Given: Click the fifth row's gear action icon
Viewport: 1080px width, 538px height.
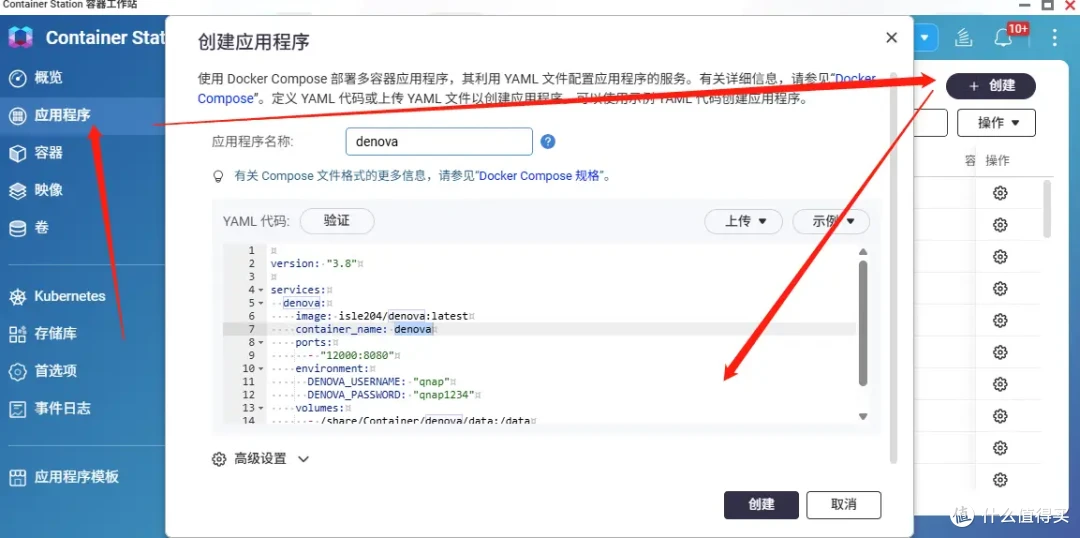Looking at the screenshot, I should (1000, 320).
